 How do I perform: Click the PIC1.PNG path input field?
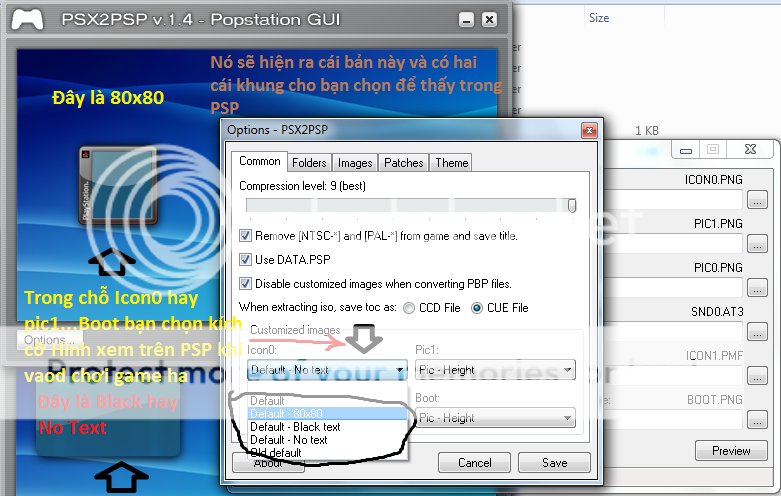click(673, 244)
